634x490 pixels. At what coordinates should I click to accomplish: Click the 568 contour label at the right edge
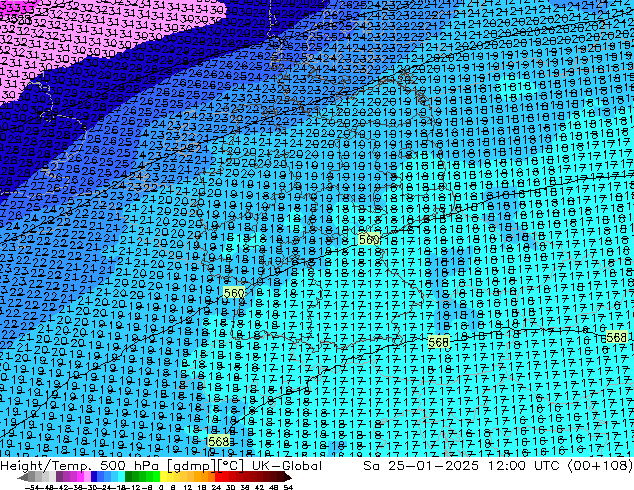617,339
